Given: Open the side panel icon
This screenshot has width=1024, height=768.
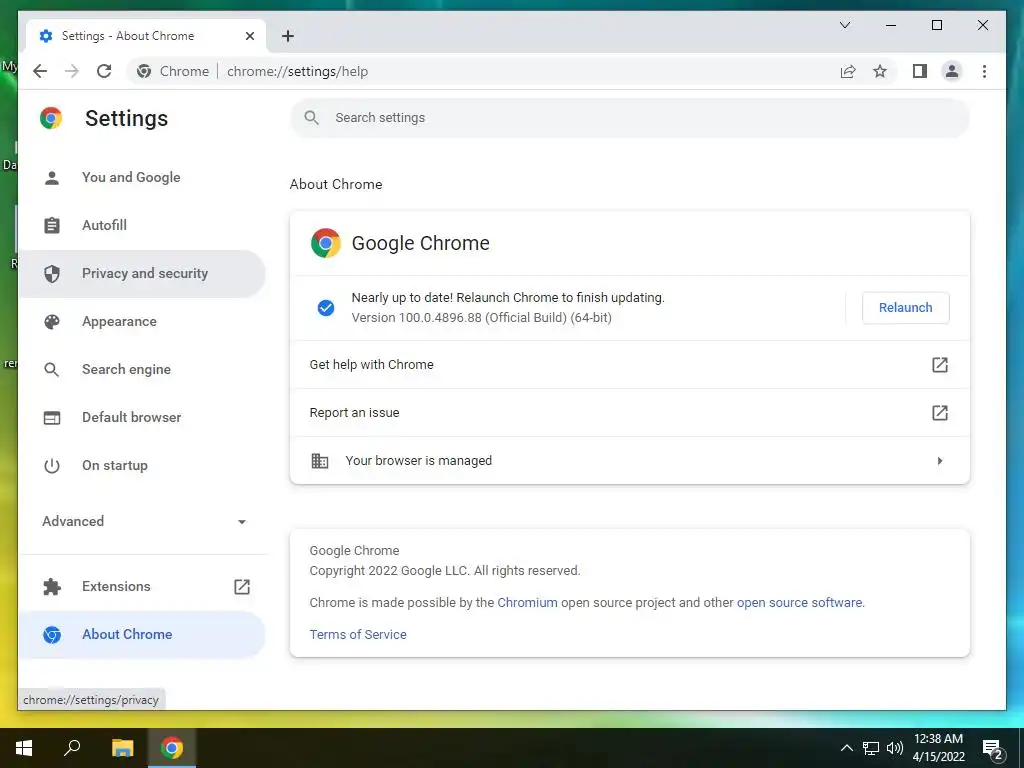Looking at the screenshot, I should tap(920, 71).
